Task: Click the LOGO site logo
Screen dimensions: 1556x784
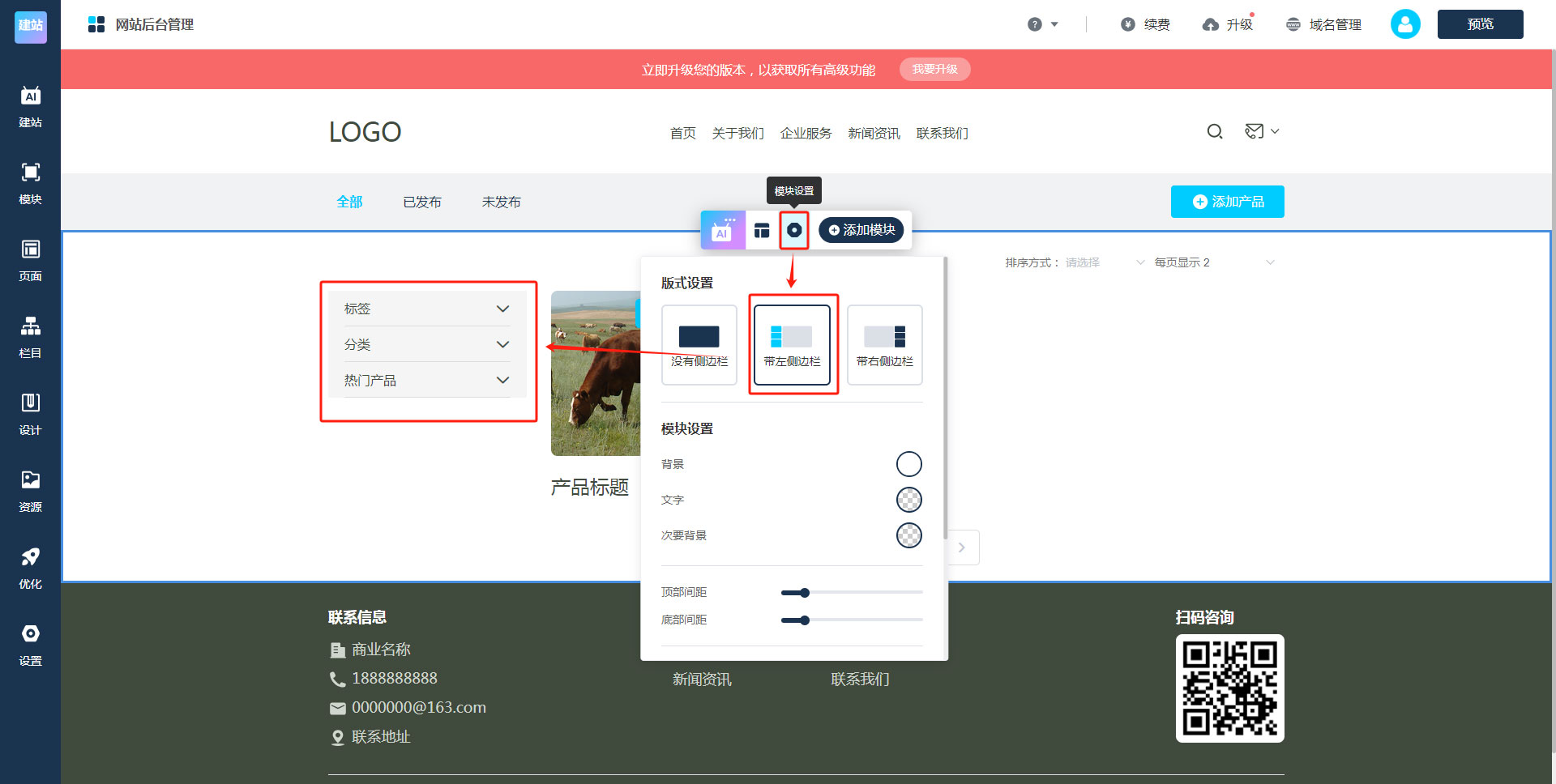Action: click(365, 132)
